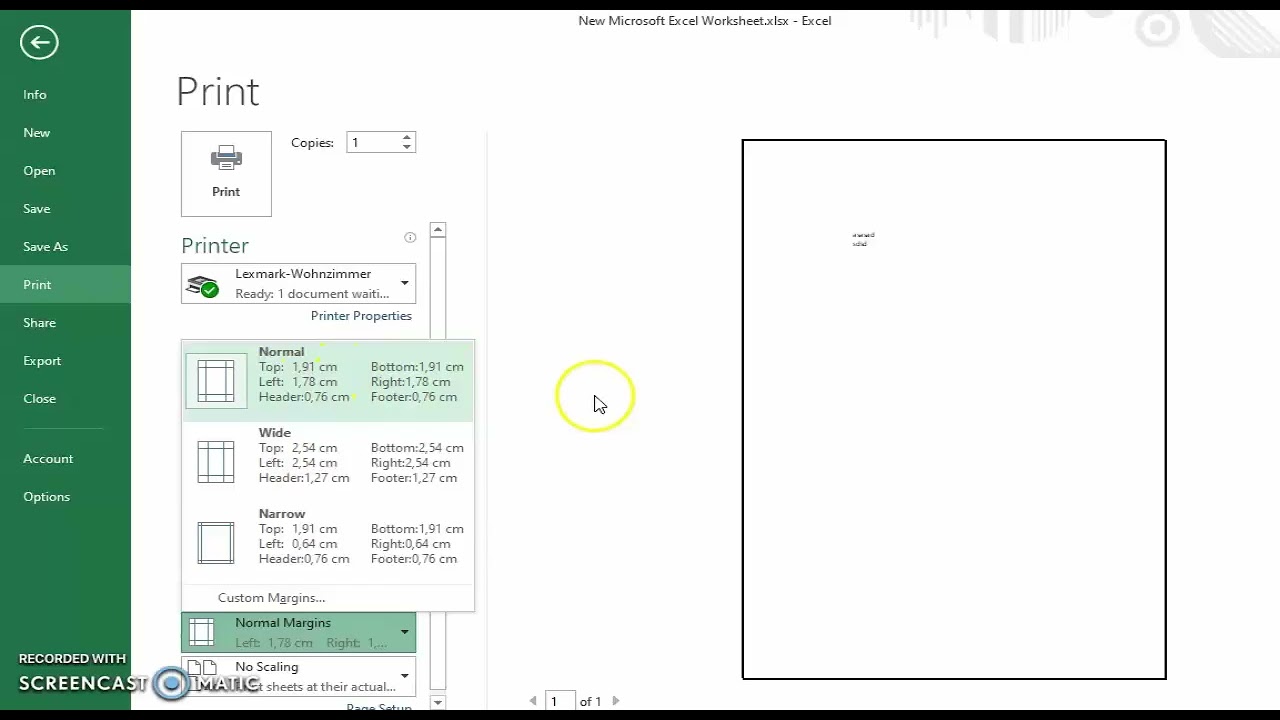Image resolution: width=1280 pixels, height=720 pixels.
Task: Click the back arrow circle icon
Action: pyautogui.click(x=39, y=42)
